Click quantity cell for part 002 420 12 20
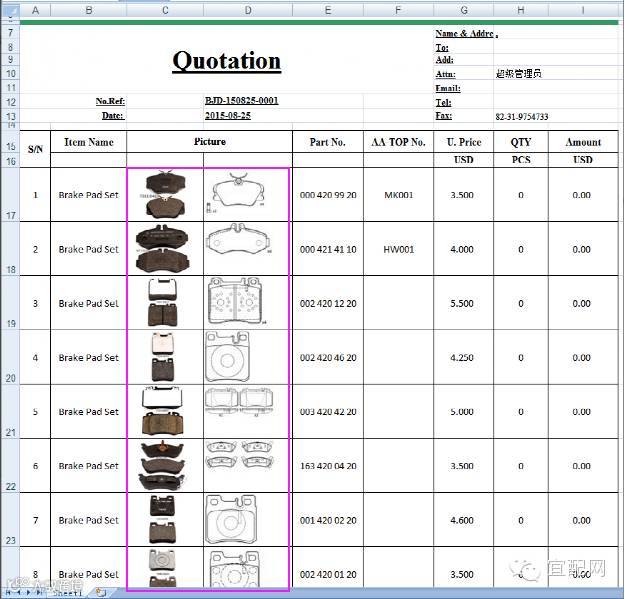Image resolution: width=625 pixels, height=599 pixels. tap(521, 303)
